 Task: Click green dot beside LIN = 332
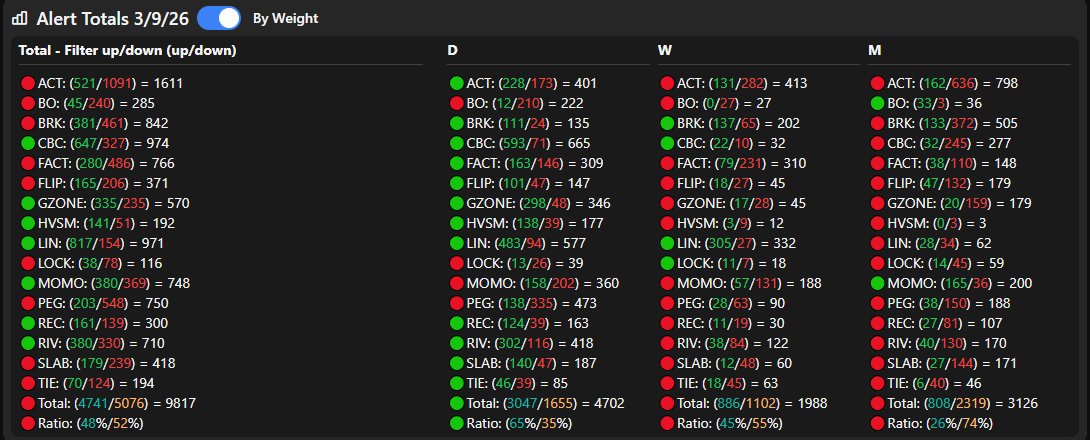667,244
